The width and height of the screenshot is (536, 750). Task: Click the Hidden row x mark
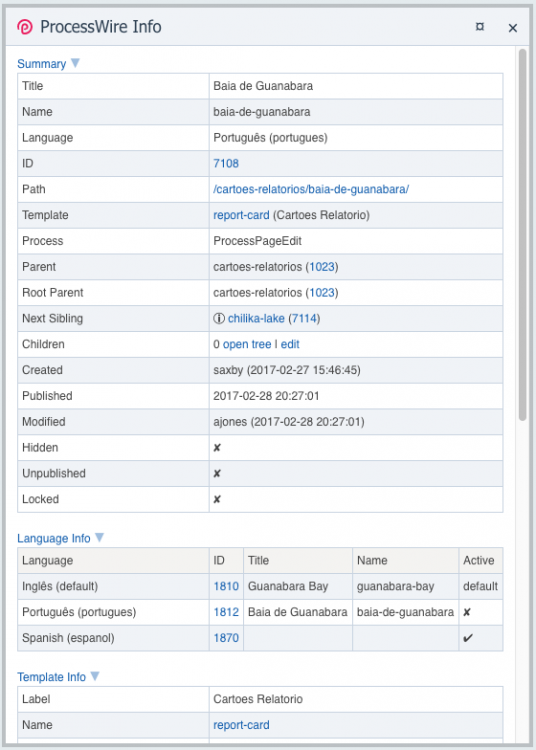click(x=217, y=447)
